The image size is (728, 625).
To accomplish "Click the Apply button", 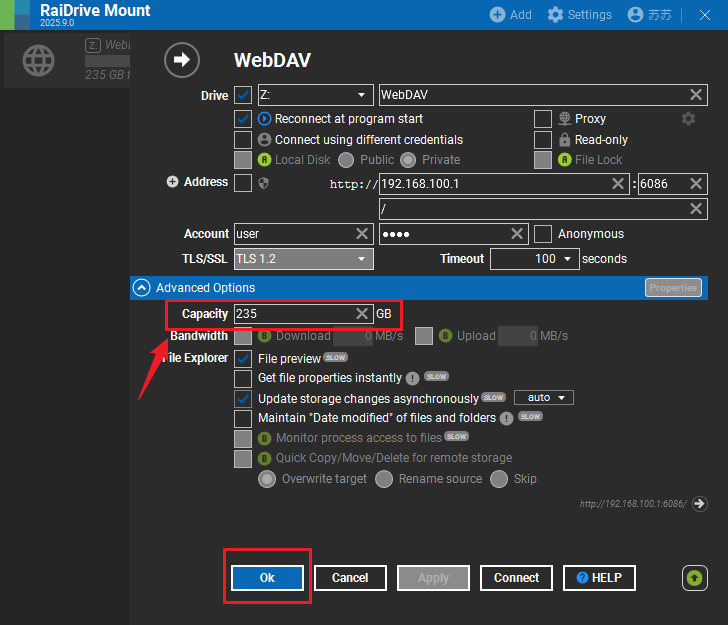I will [x=433, y=578].
